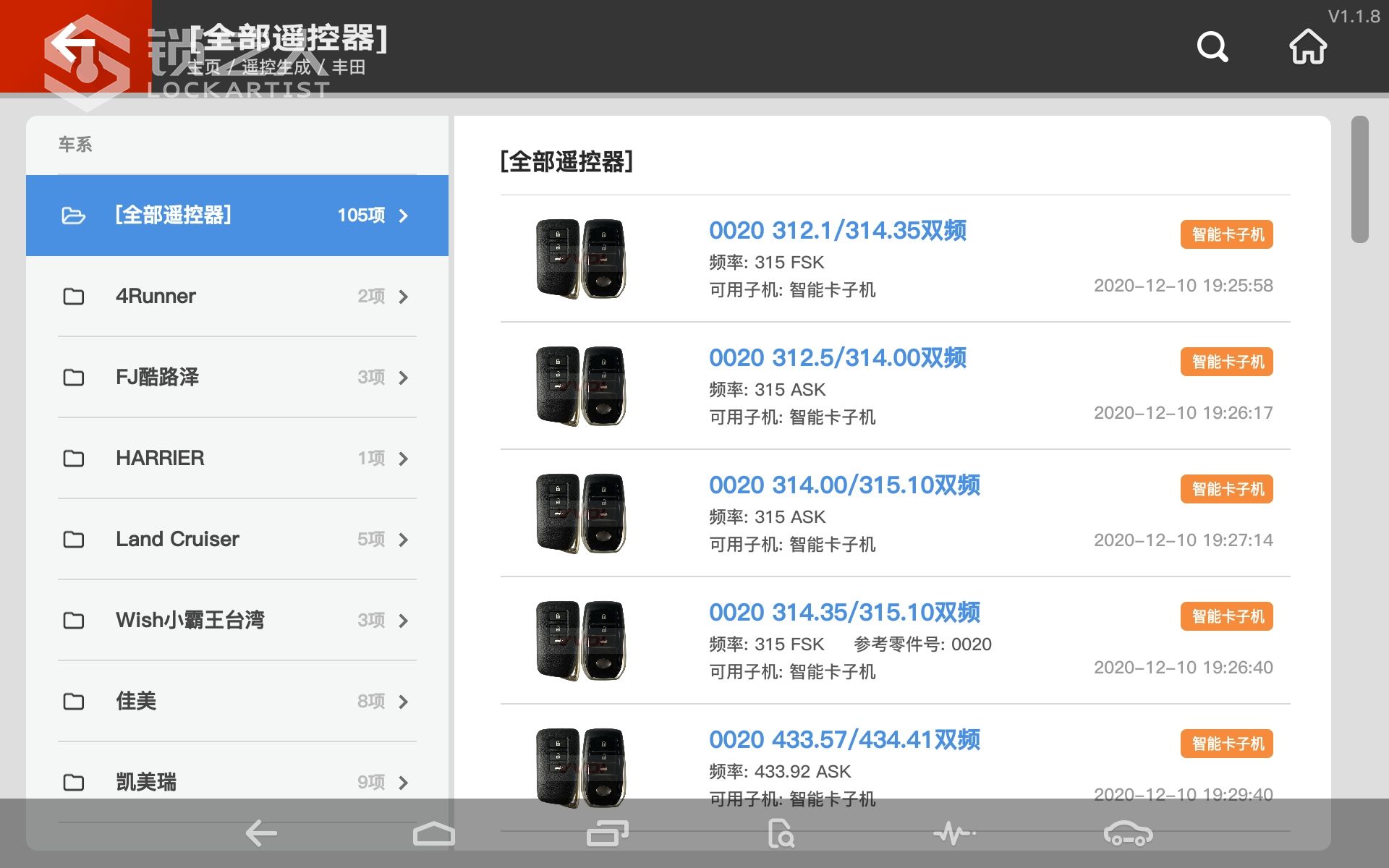
Task: Click the Wish小霸王台湾 folder icon
Action: pyautogui.click(x=74, y=621)
